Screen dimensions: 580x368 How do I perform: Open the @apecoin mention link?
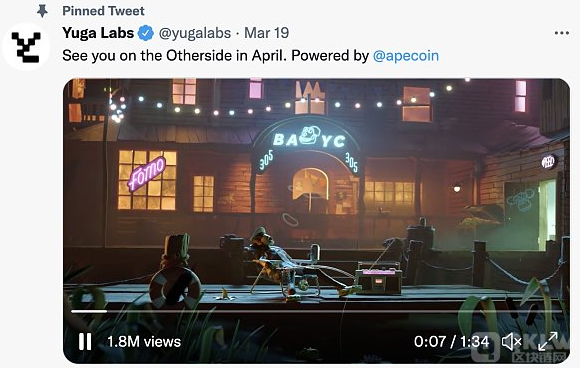406,55
